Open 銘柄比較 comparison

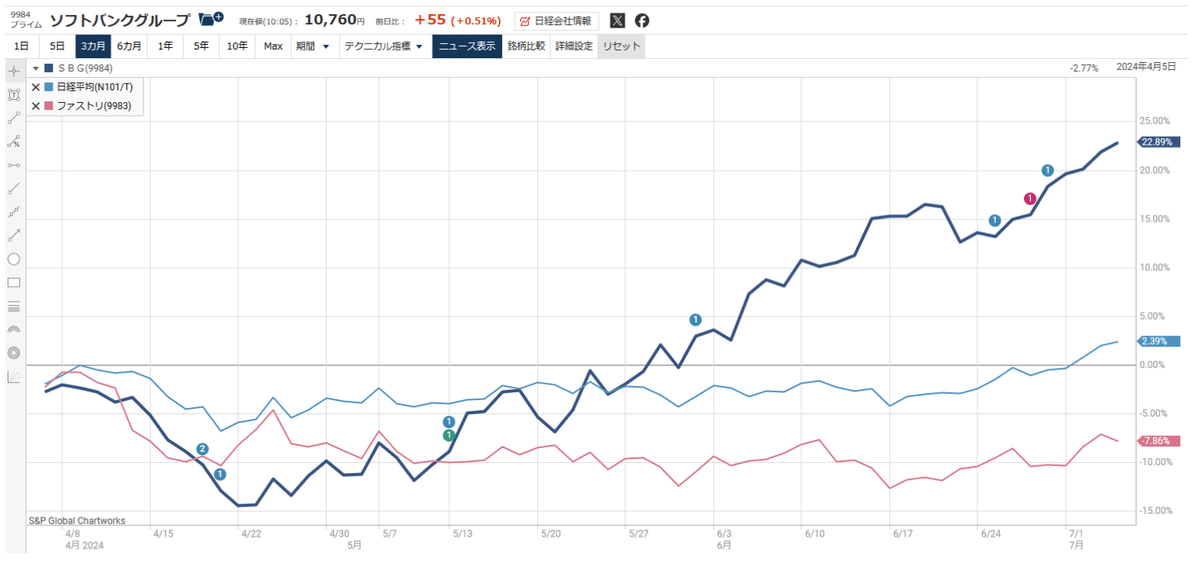click(x=525, y=46)
